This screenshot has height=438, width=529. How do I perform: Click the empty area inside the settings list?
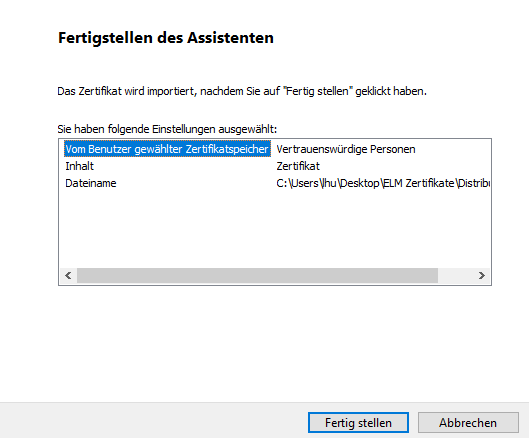coord(275,229)
